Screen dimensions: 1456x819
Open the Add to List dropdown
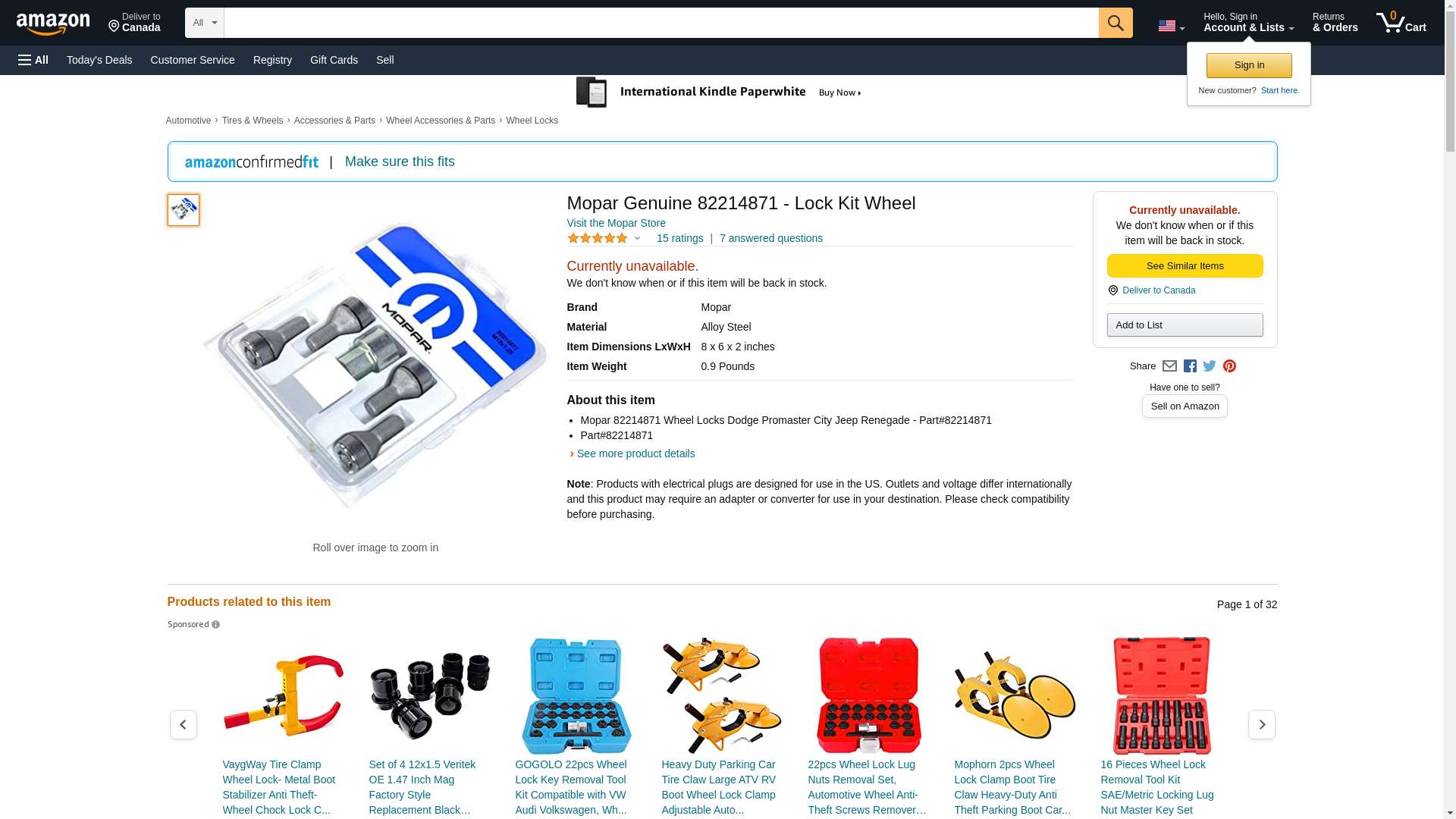(1185, 325)
